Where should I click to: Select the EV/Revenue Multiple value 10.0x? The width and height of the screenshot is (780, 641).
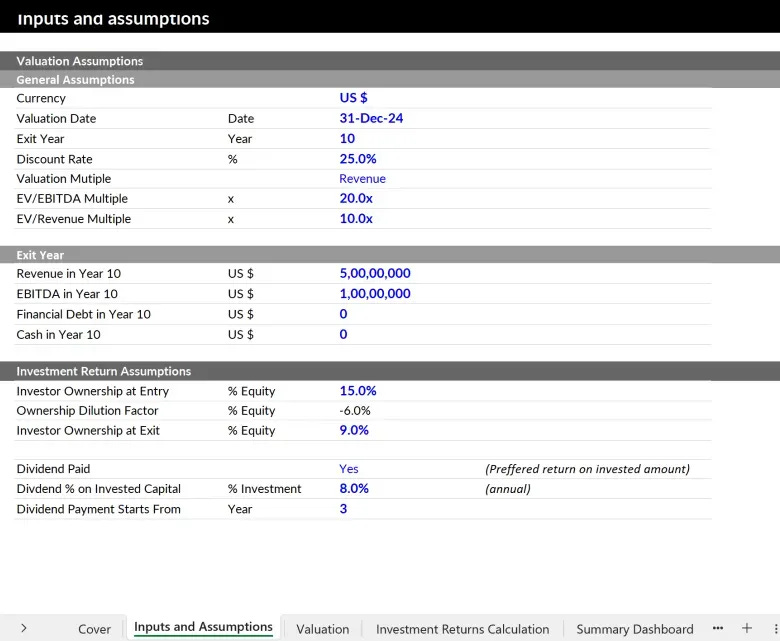pyautogui.click(x=356, y=219)
